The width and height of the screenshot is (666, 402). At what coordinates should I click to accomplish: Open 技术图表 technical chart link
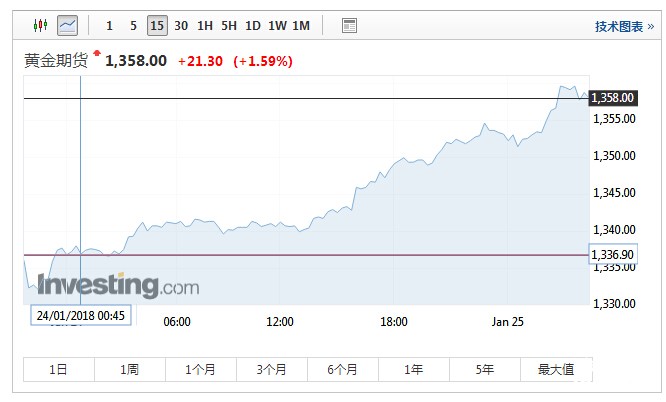[x=620, y=26]
